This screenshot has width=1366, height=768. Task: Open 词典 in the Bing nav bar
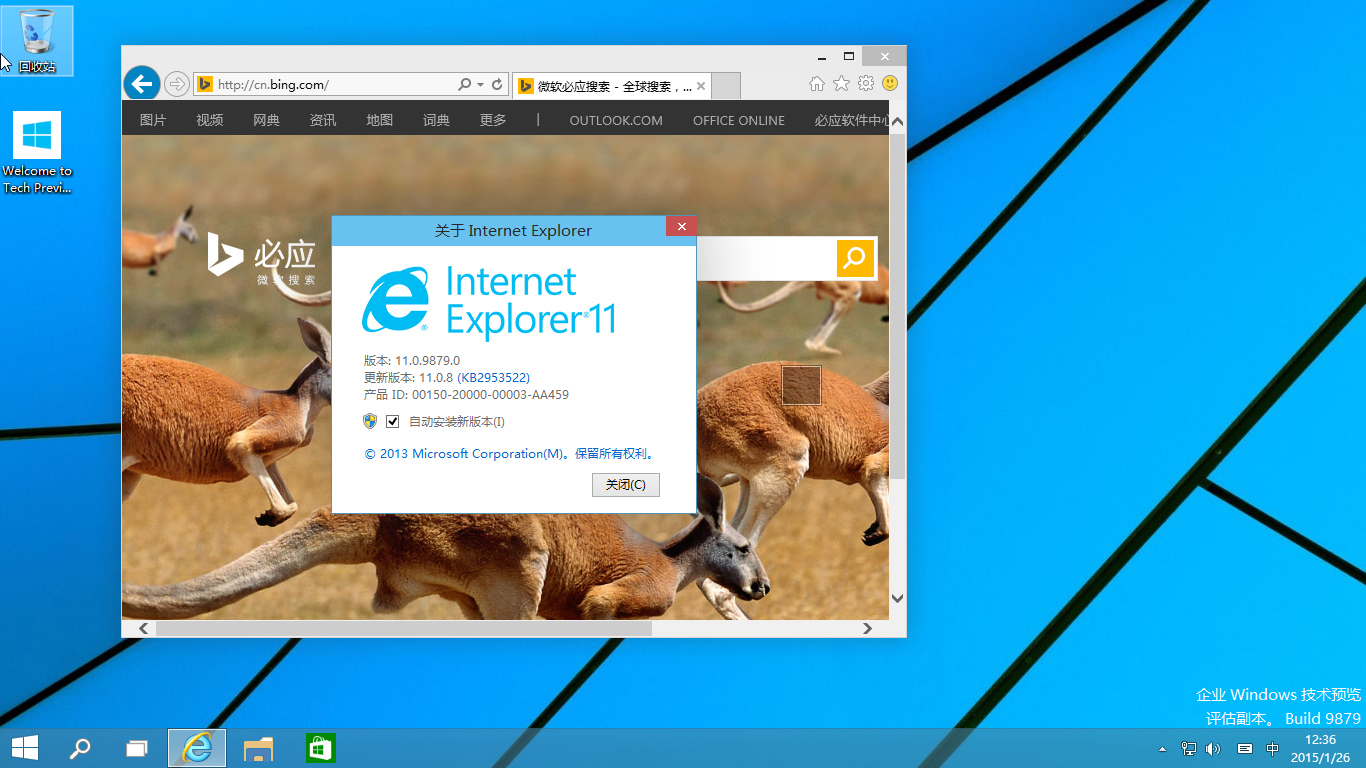coord(437,120)
